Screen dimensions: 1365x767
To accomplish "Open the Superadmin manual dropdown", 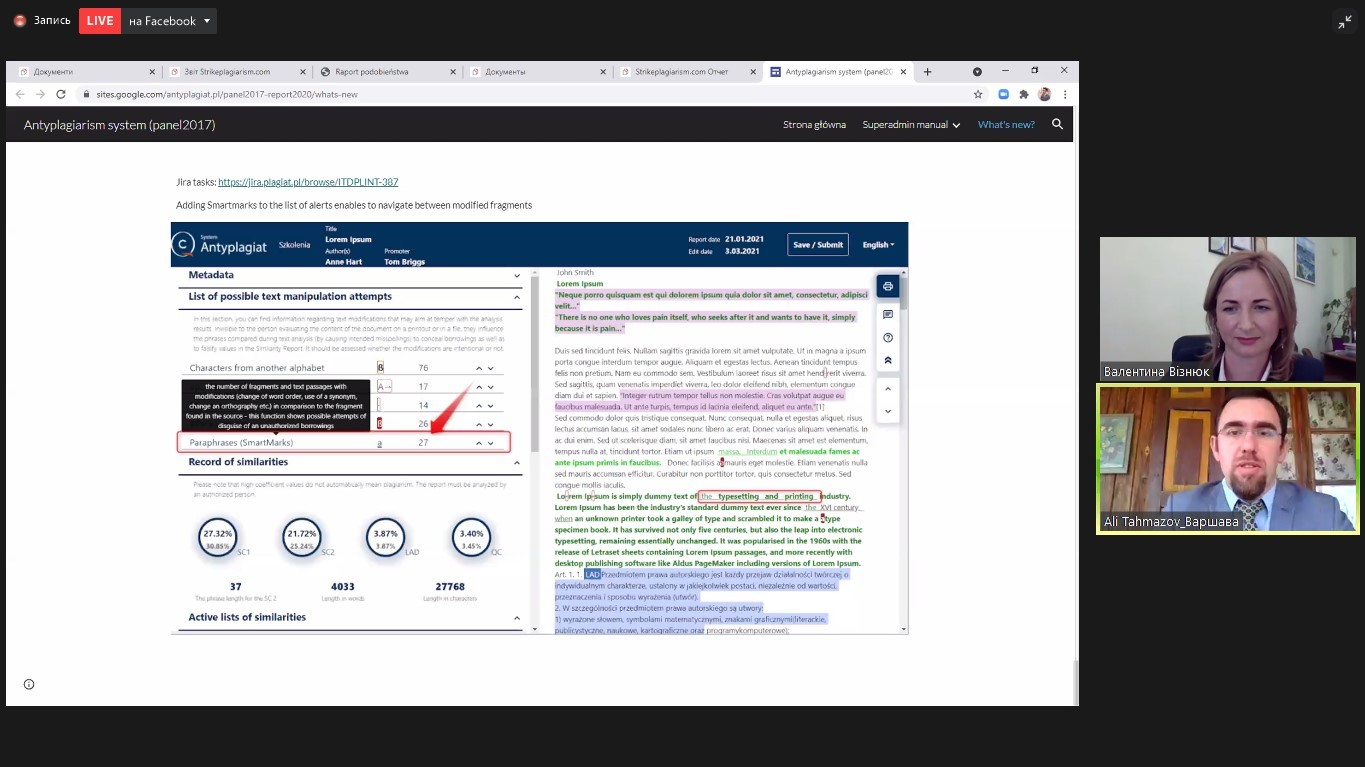I will point(911,125).
